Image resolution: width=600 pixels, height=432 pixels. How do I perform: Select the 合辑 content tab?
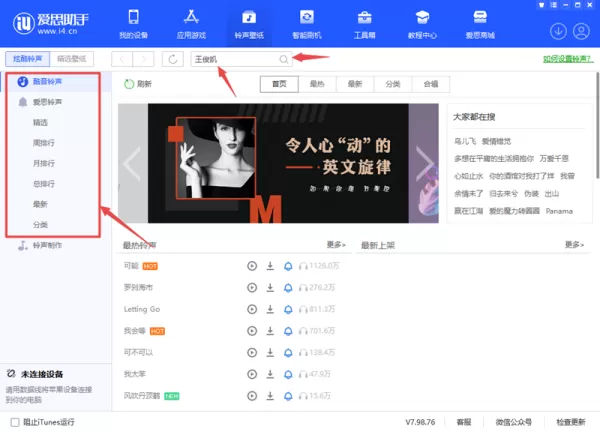coord(430,84)
